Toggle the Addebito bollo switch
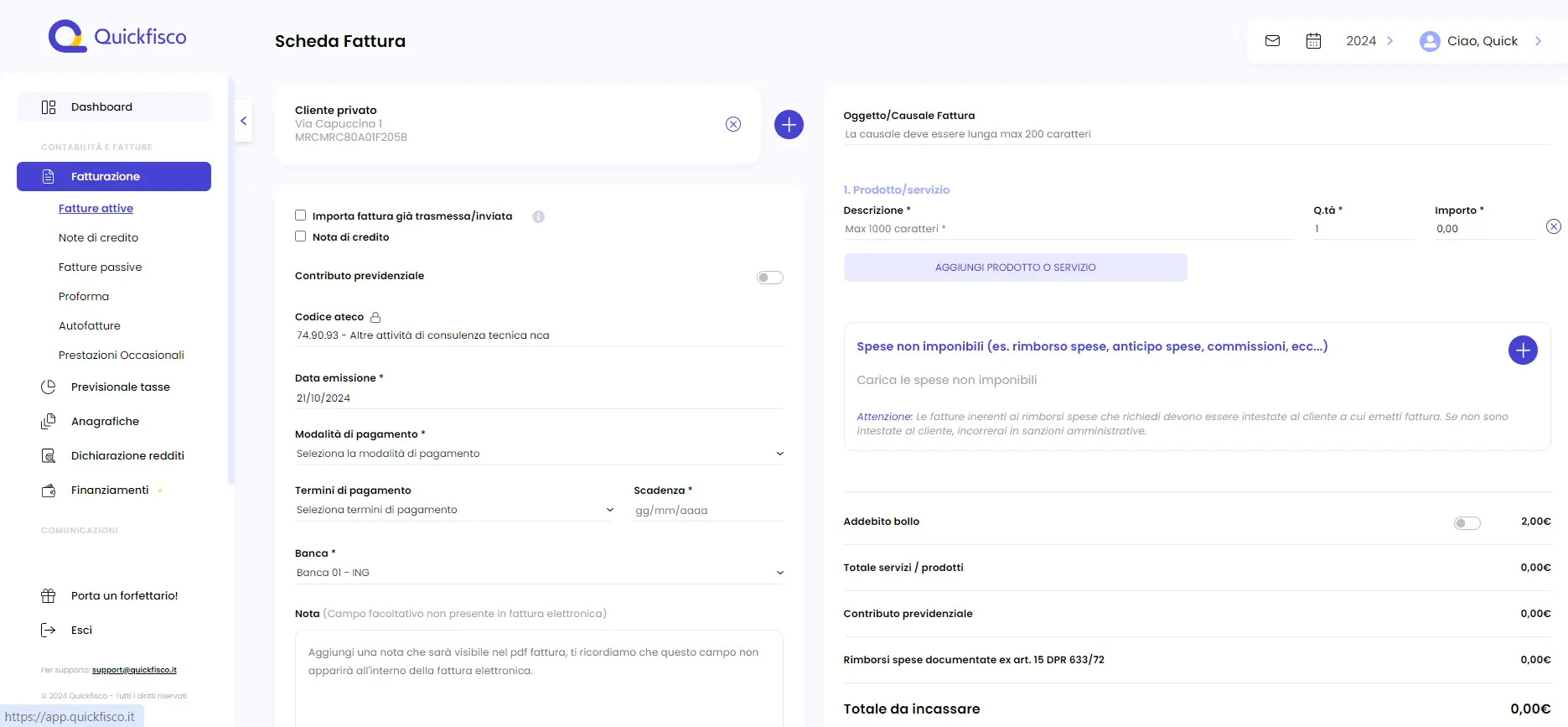The height and width of the screenshot is (727, 1568). pyautogui.click(x=1467, y=523)
